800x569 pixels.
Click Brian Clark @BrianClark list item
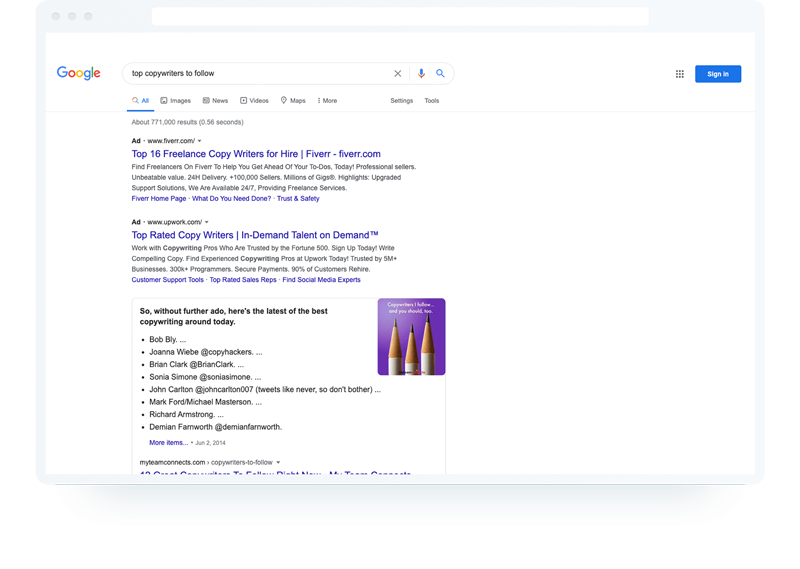click(196, 364)
